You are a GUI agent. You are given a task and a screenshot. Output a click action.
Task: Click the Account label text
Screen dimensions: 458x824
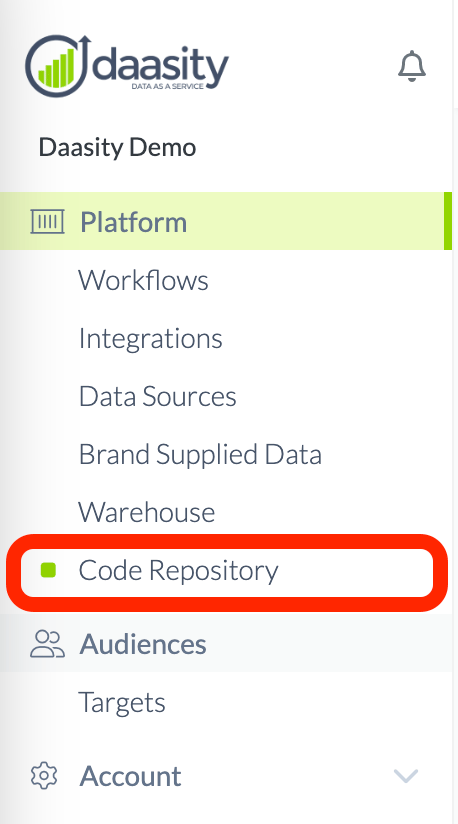[x=130, y=776]
